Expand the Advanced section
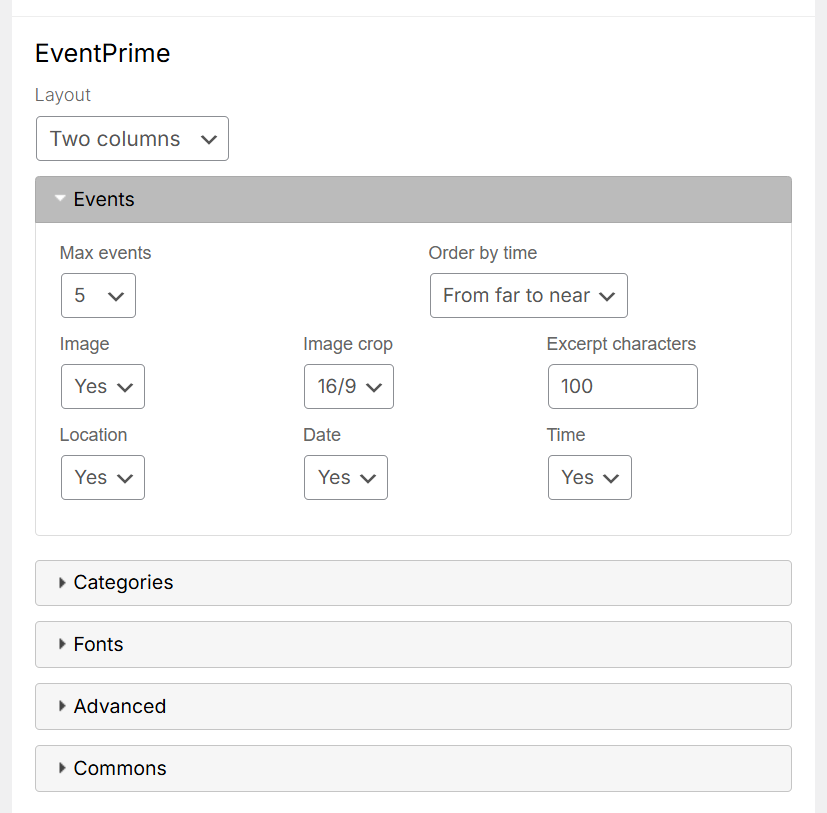827x813 pixels. 413,706
